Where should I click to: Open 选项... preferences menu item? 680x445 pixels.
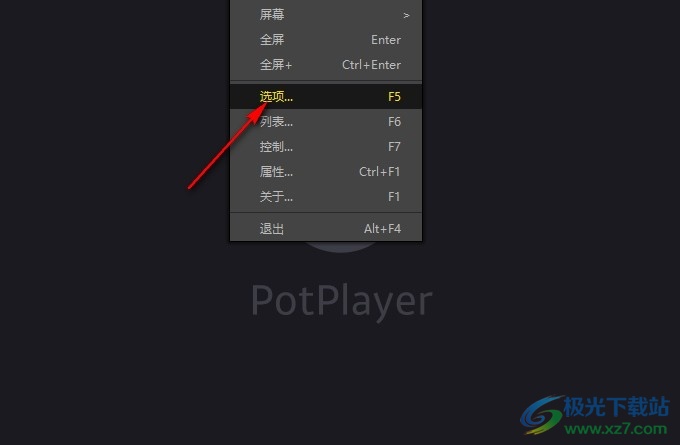[326, 96]
